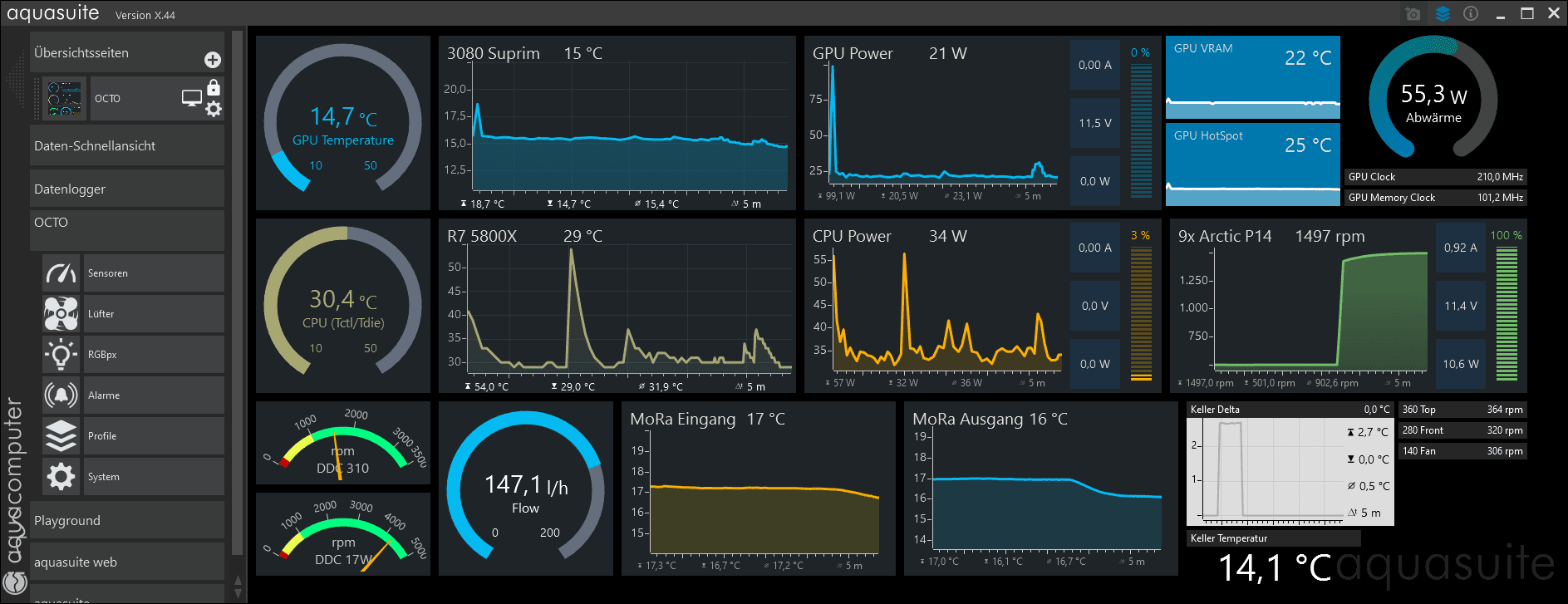This screenshot has height=604, width=1568.
Task: Take a screenshot with the camera icon
Action: click(x=1413, y=14)
